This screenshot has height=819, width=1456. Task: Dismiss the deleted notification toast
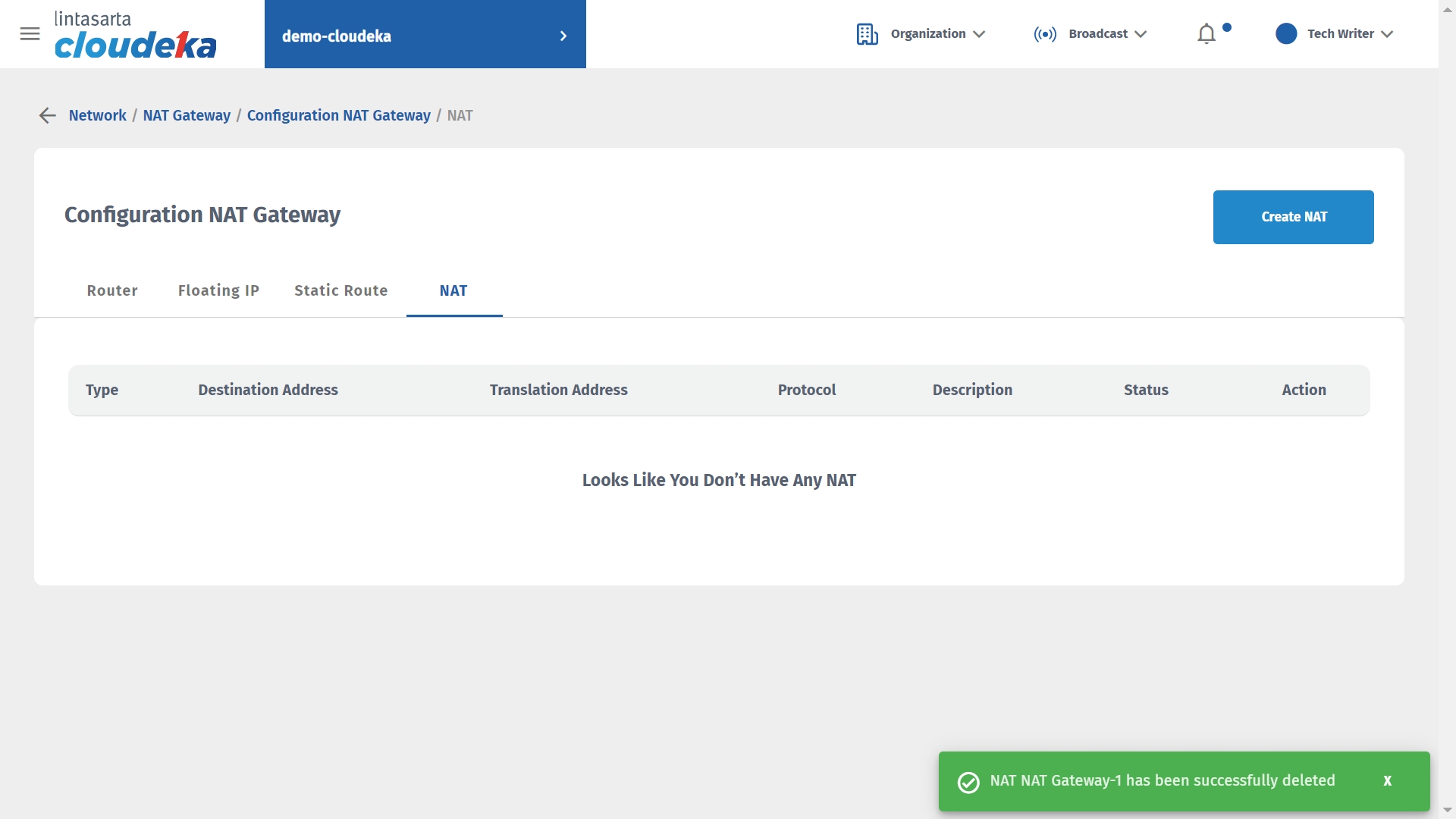[1387, 781]
